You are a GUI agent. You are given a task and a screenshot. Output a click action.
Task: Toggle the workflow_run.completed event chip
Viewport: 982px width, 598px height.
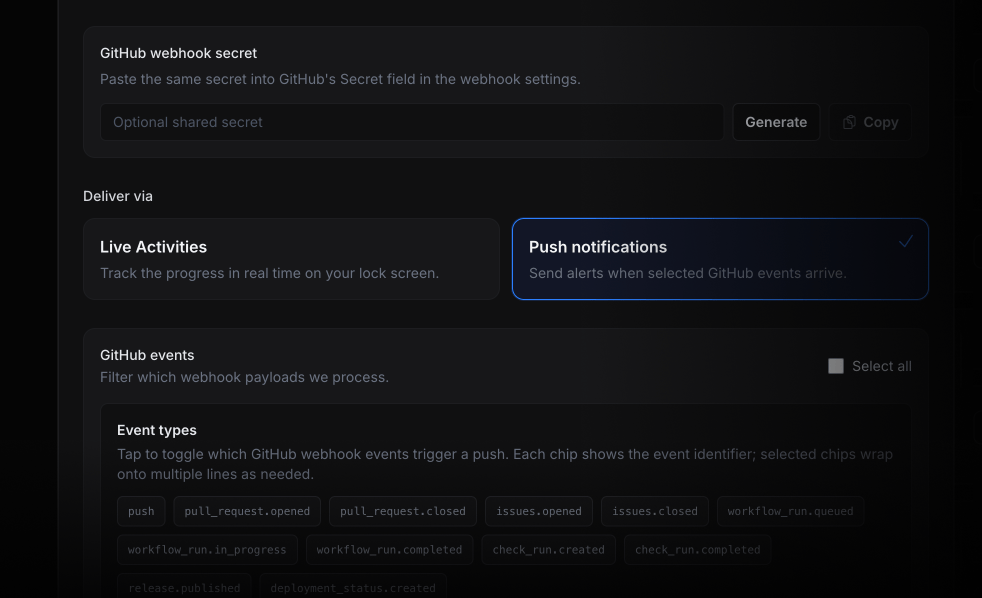pyautogui.click(x=389, y=549)
